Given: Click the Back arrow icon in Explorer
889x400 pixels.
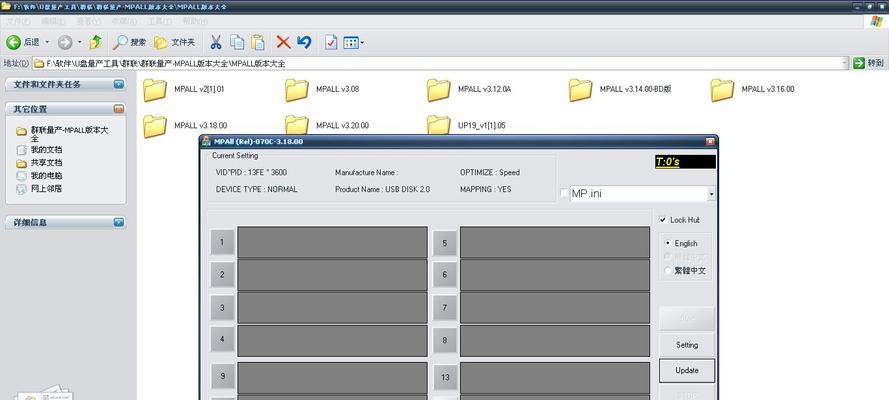Looking at the screenshot, I should [14, 42].
